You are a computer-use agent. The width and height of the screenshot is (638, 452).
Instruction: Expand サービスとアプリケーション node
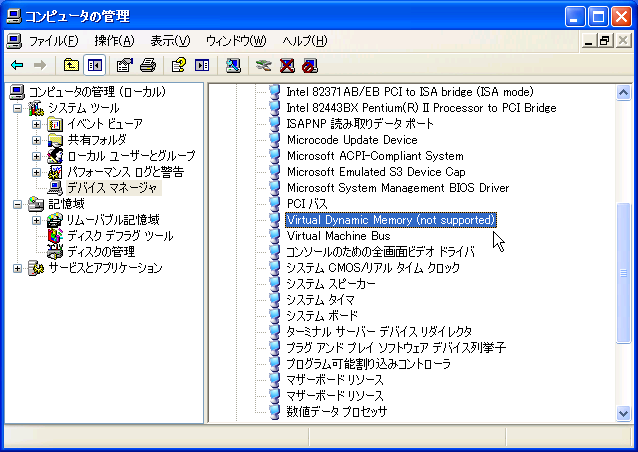(x=17, y=268)
